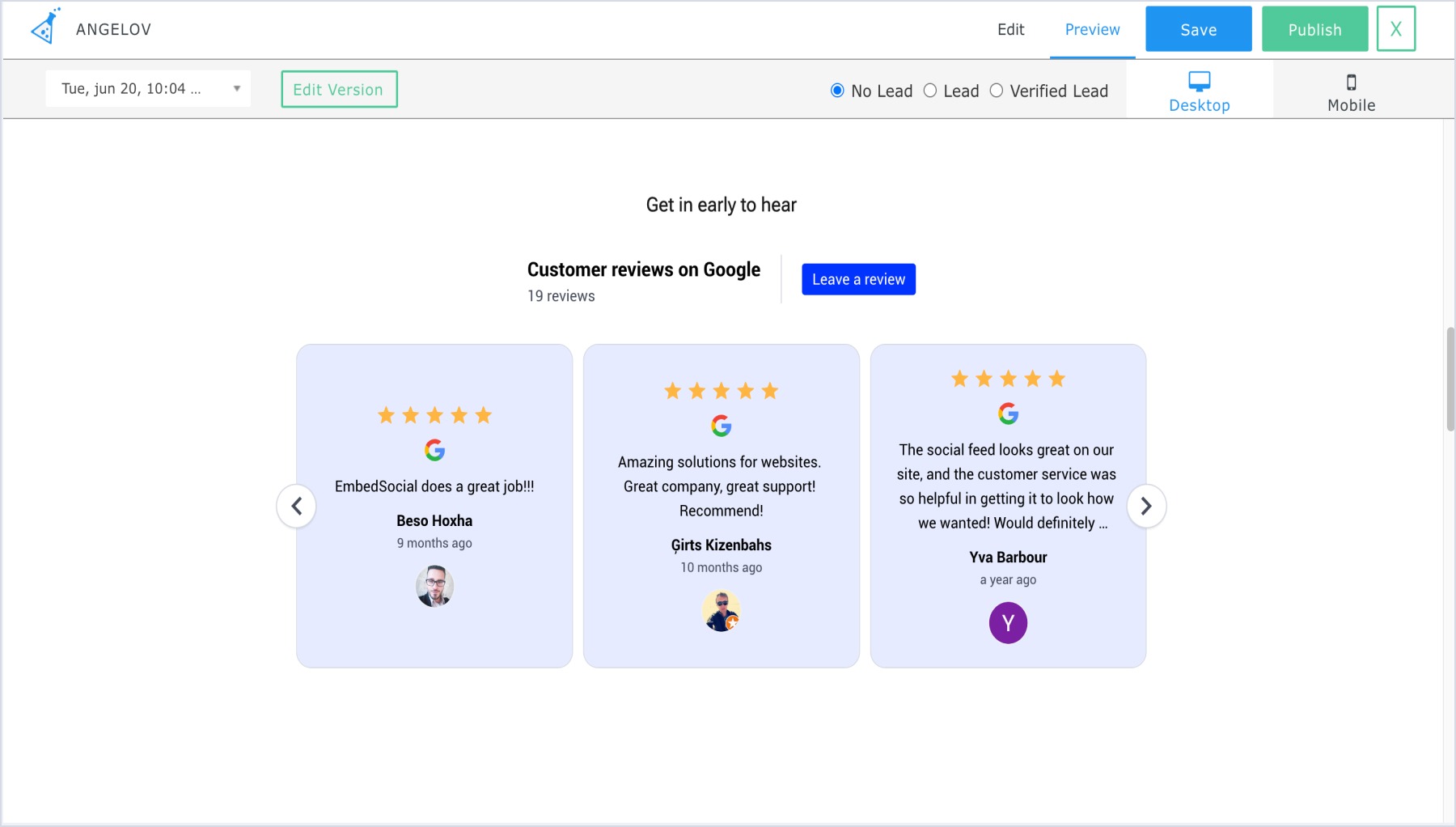Viewport: 1456px width, 827px height.
Task: Click Beso Hoxha profile photo
Action: 434,587
